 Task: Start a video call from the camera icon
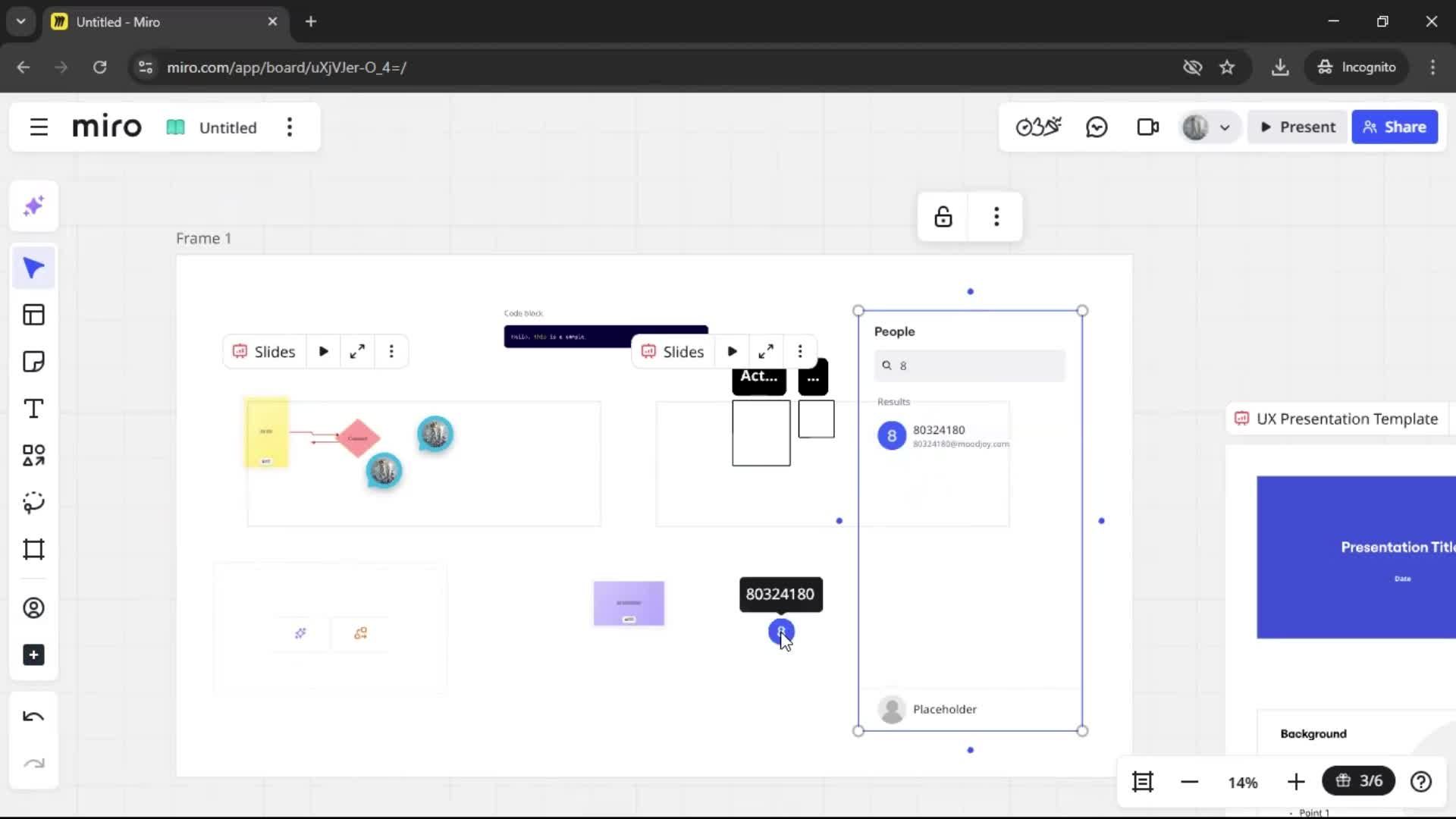click(x=1148, y=127)
